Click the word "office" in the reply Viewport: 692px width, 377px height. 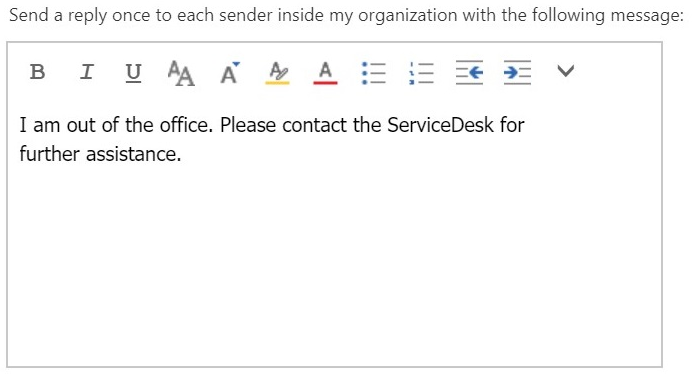(x=184, y=125)
